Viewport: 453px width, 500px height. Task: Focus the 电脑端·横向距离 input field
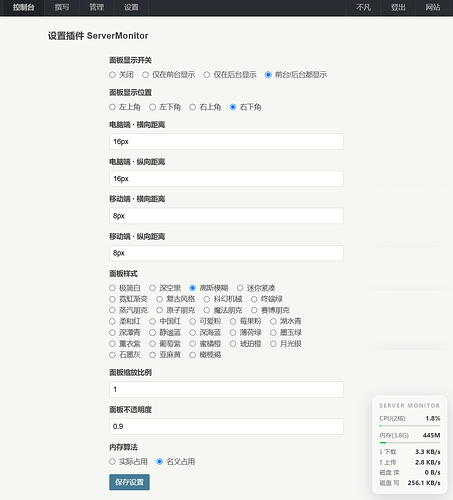[x=226, y=142]
